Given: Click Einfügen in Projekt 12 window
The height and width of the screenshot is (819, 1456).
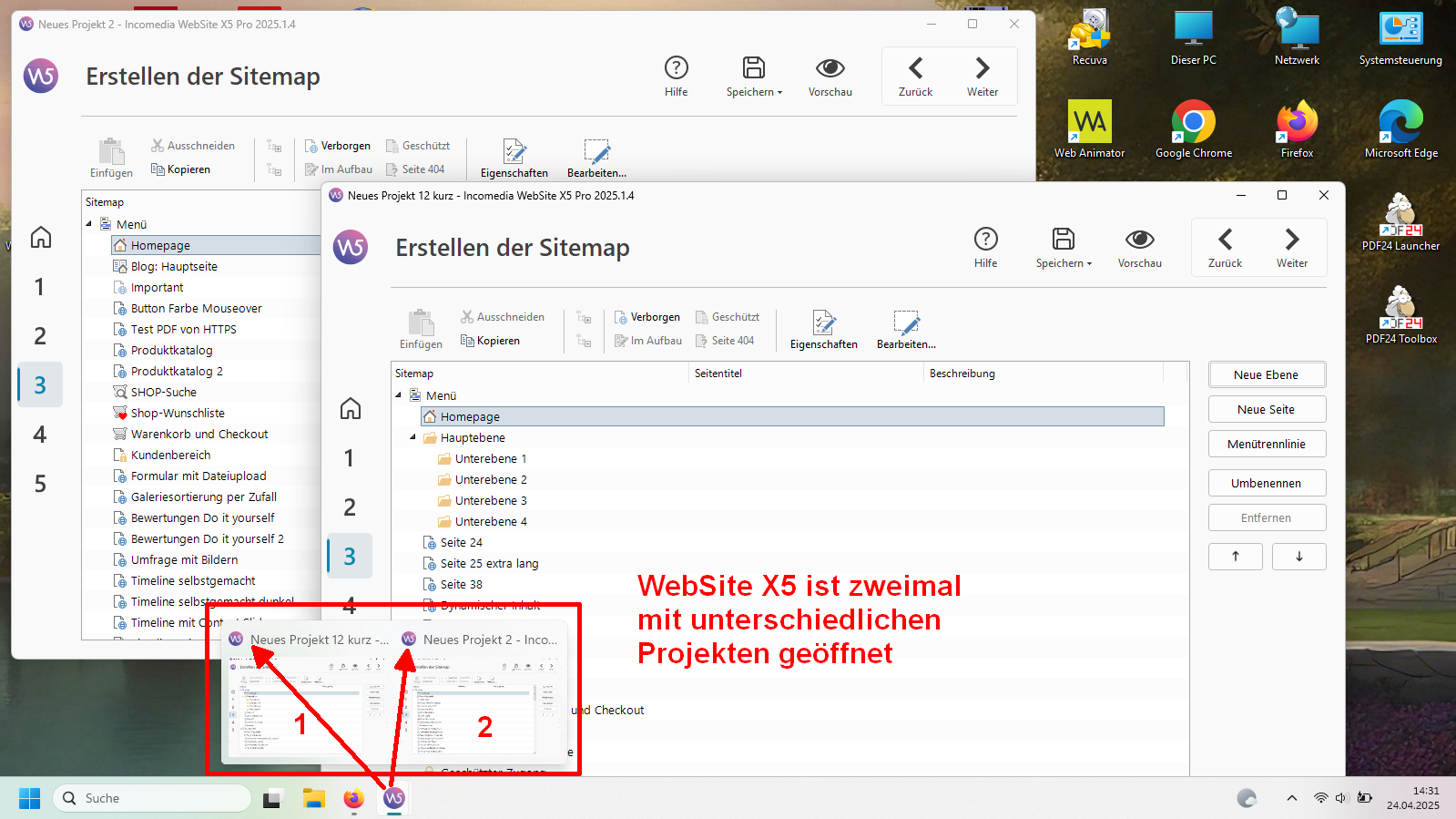Looking at the screenshot, I should pos(421,330).
